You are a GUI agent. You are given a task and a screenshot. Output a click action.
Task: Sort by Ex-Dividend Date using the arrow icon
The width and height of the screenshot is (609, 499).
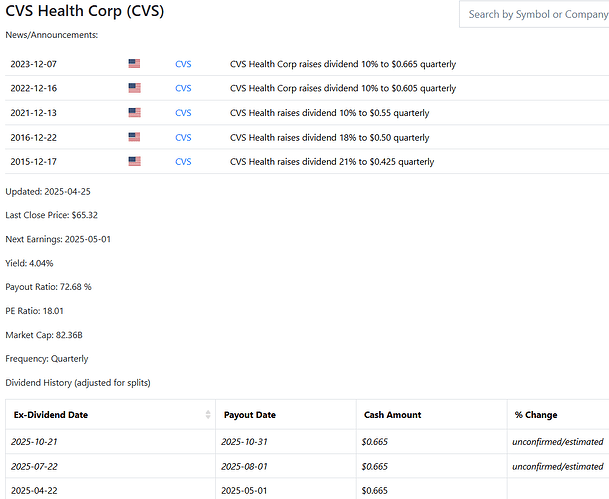pos(208,414)
